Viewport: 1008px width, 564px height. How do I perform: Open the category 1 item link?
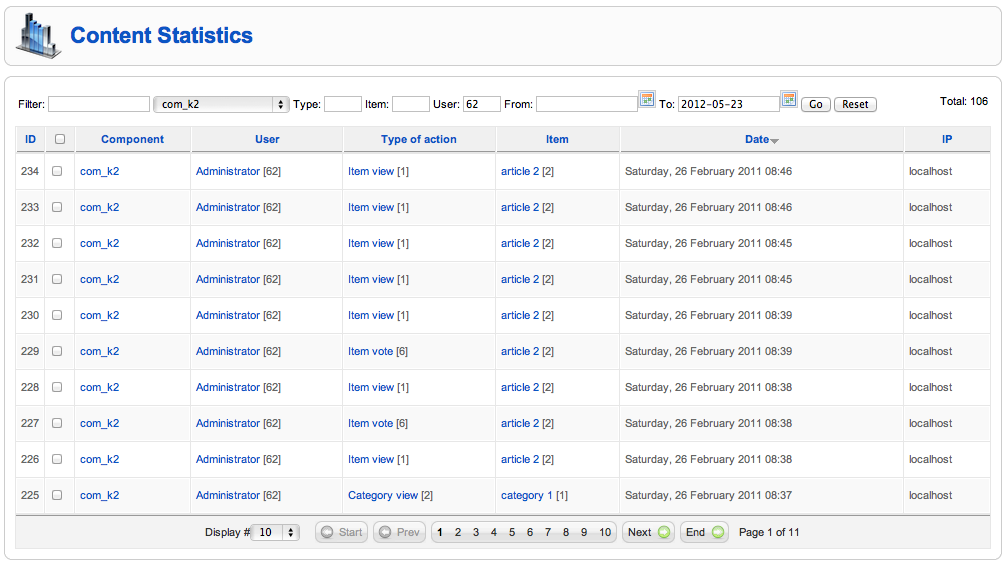tap(526, 495)
